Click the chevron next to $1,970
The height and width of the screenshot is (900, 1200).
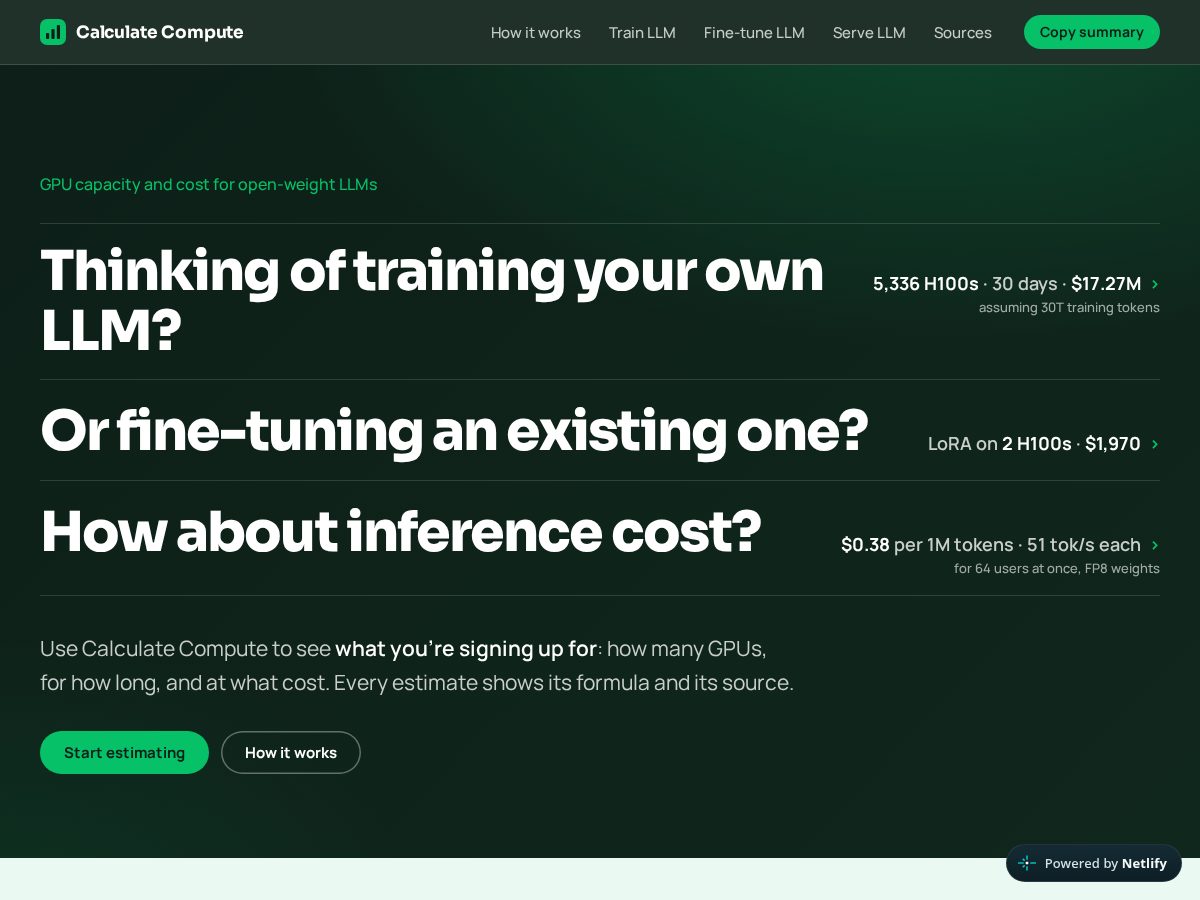point(1155,444)
